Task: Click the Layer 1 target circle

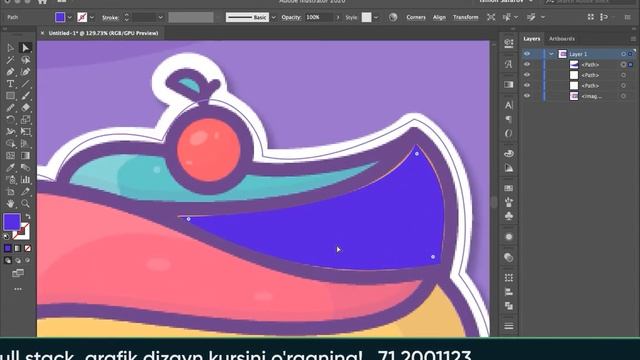Action: click(x=623, y=54)
